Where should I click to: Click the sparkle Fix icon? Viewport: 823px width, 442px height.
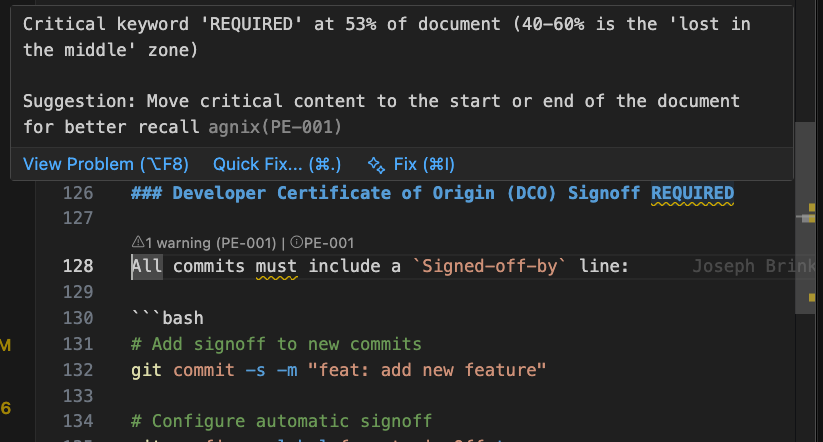click(376, 165)
